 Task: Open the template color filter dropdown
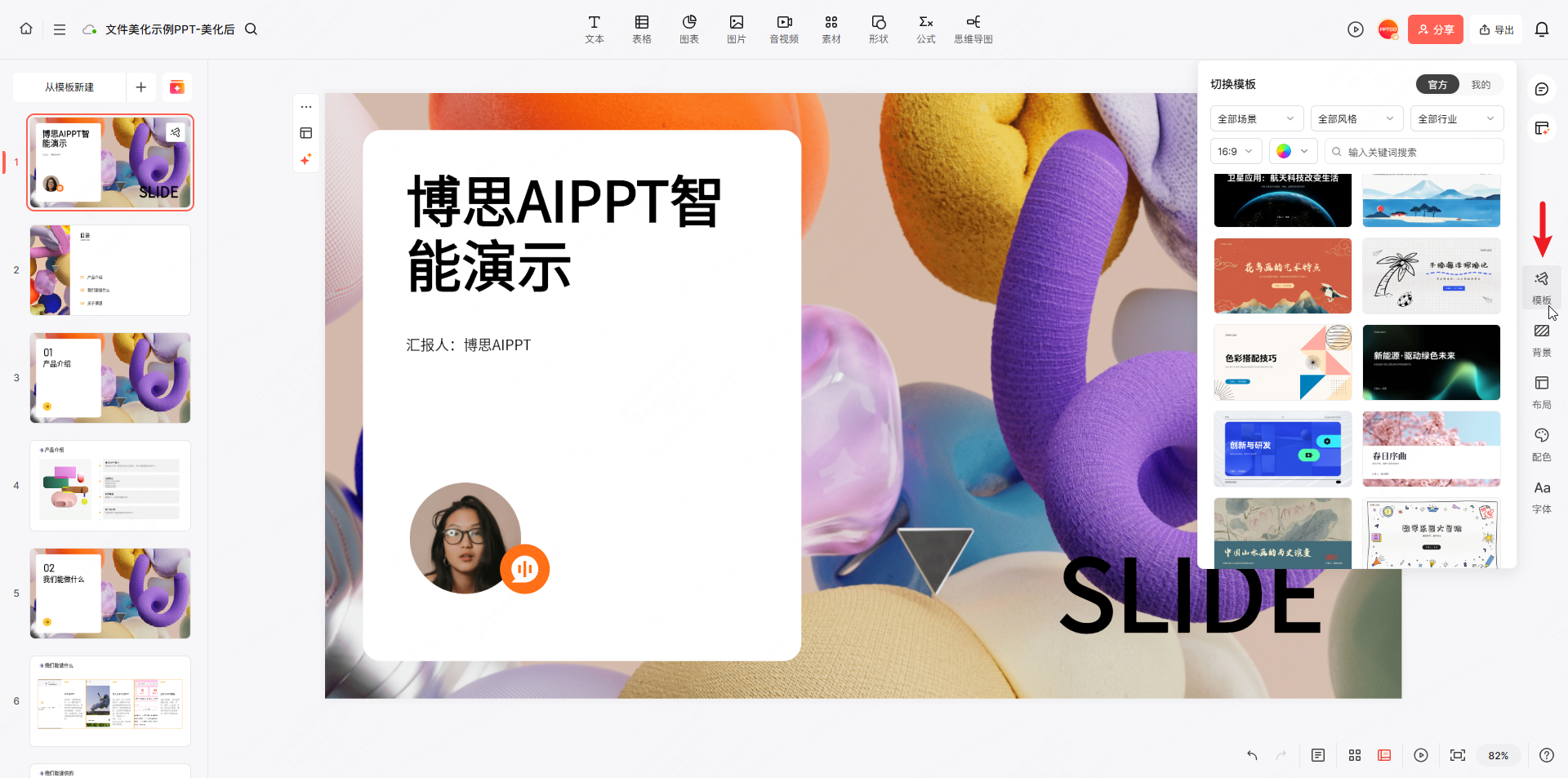[1293, 152]
